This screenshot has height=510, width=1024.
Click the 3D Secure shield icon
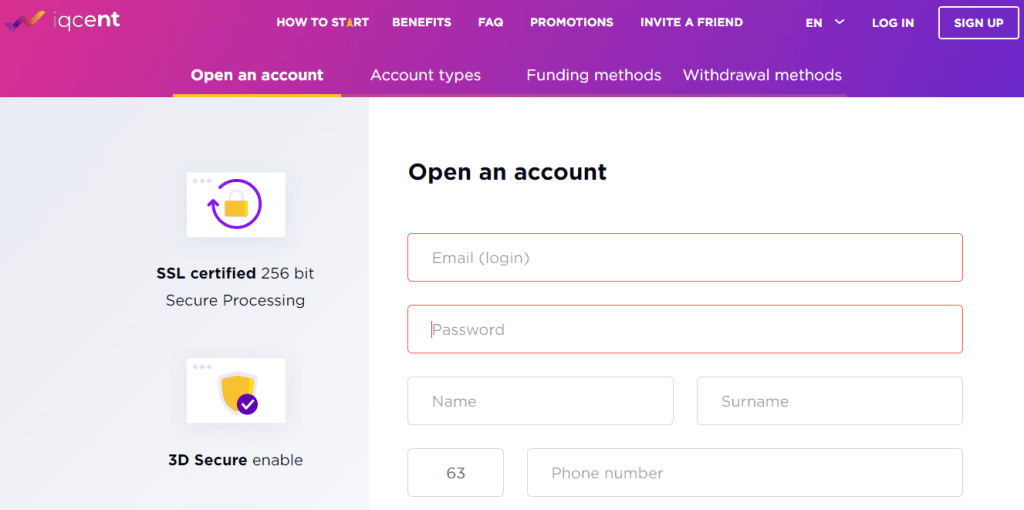pos(236,390)
